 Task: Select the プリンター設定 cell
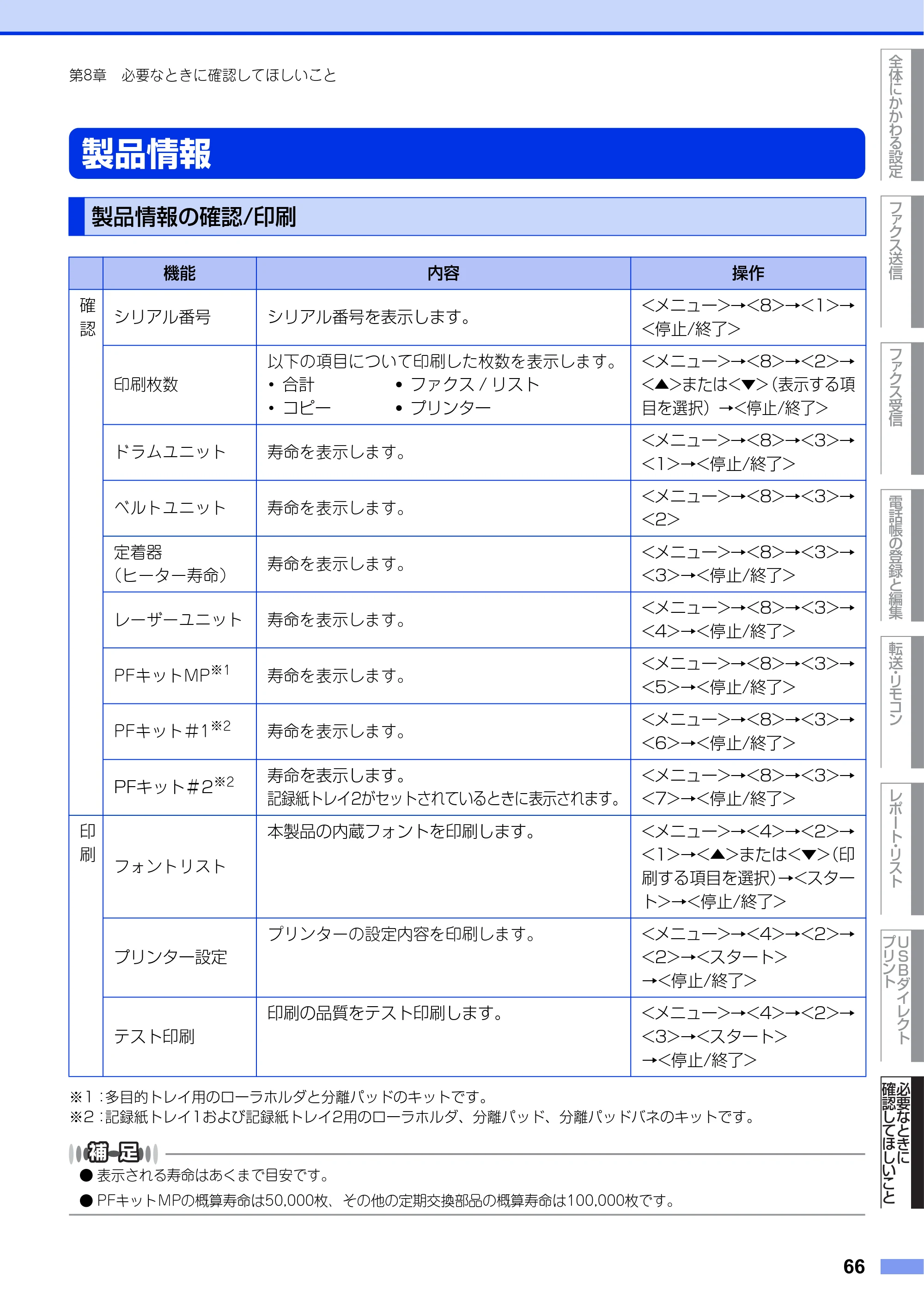[x=179, y=958]
